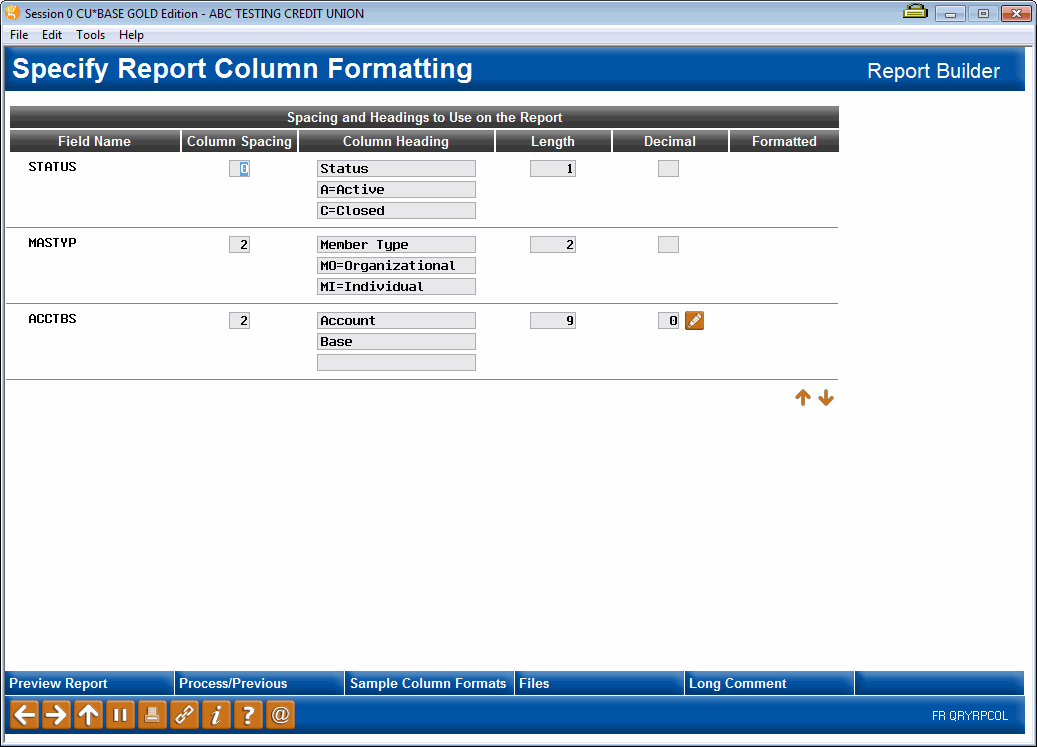The width and height of the screenshot is (1037, 747).
Task: Click the forward arrow navigation icon
Action: (x=56, y=715)
